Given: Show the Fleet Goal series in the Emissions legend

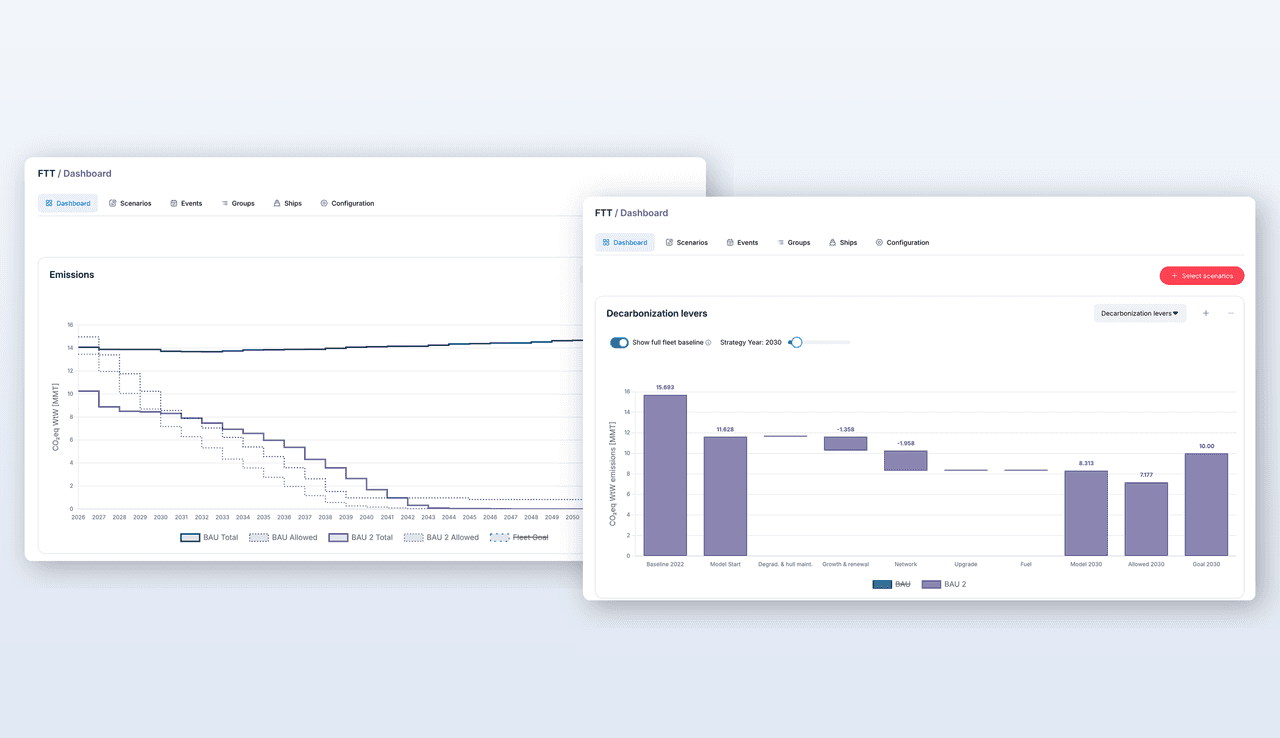Looking at the screenshot, I should (519, 537).
